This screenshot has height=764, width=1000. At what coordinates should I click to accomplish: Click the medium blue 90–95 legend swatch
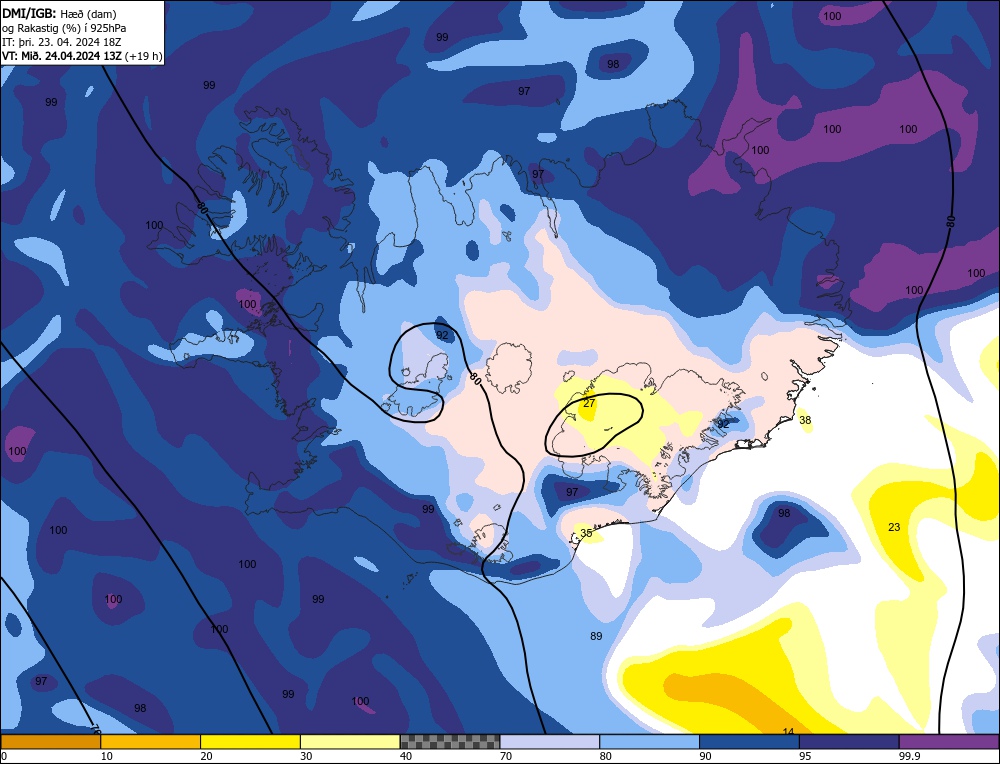point(749,742)
